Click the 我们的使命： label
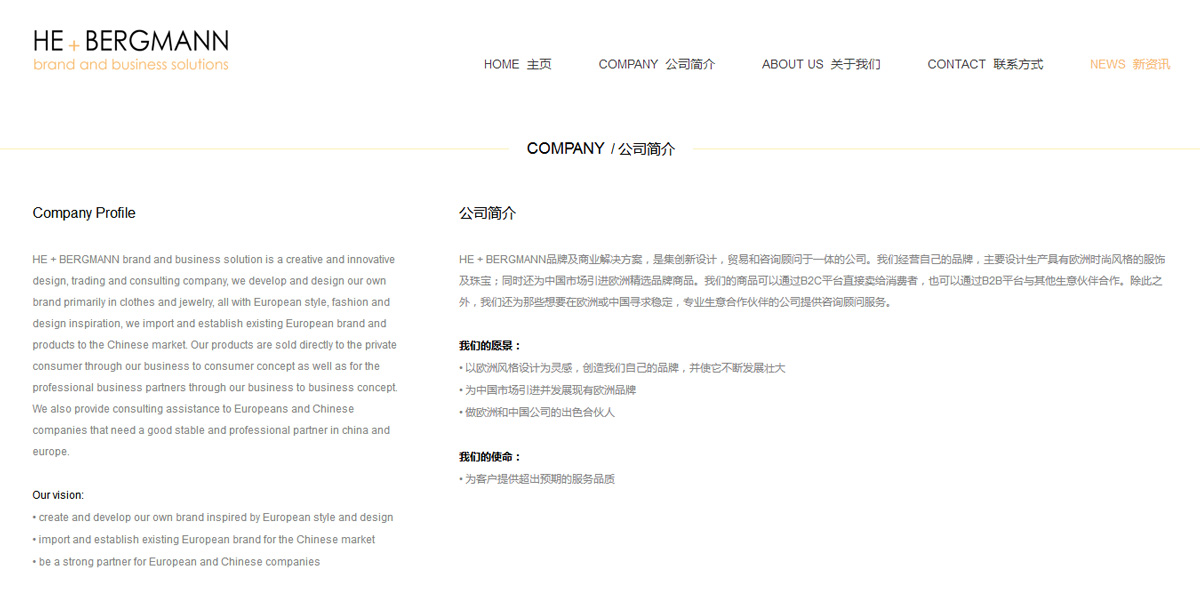Image resolution: width=1200 pixels, height=600 pixels. (490, 457)
